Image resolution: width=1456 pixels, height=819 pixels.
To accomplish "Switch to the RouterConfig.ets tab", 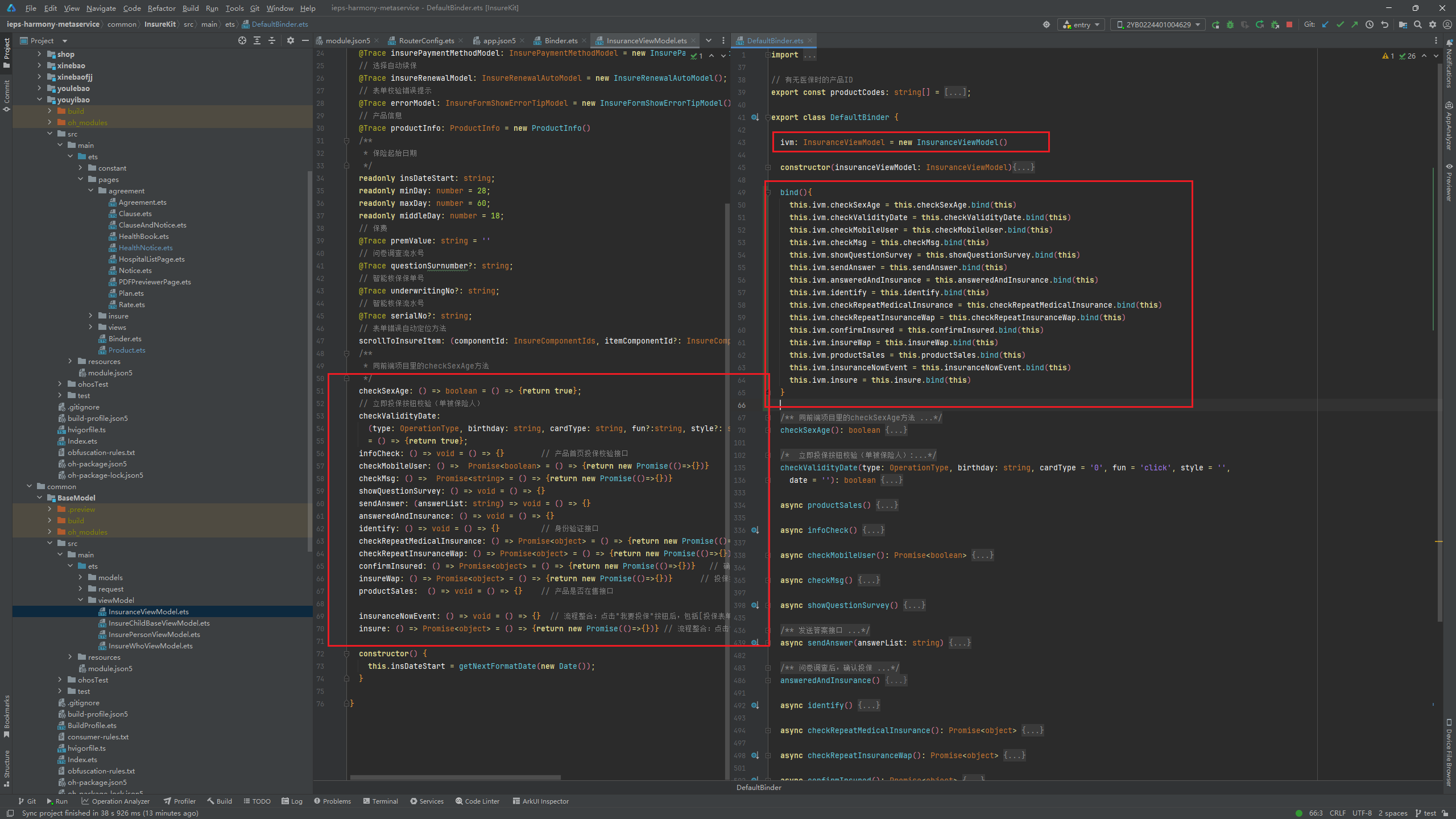I will coord(426,40).
